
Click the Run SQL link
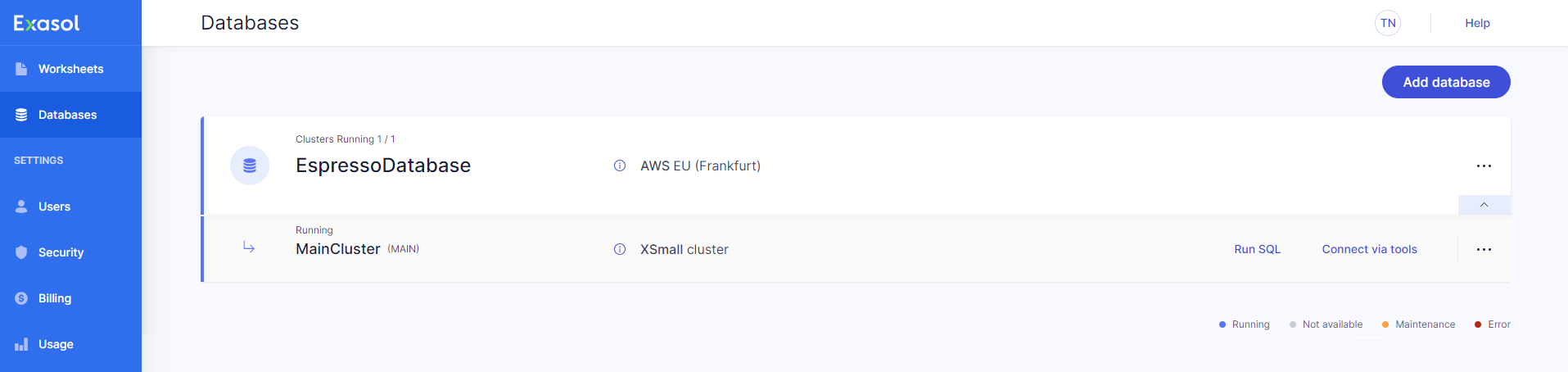pyautogui.click(x=1257, y=249)
